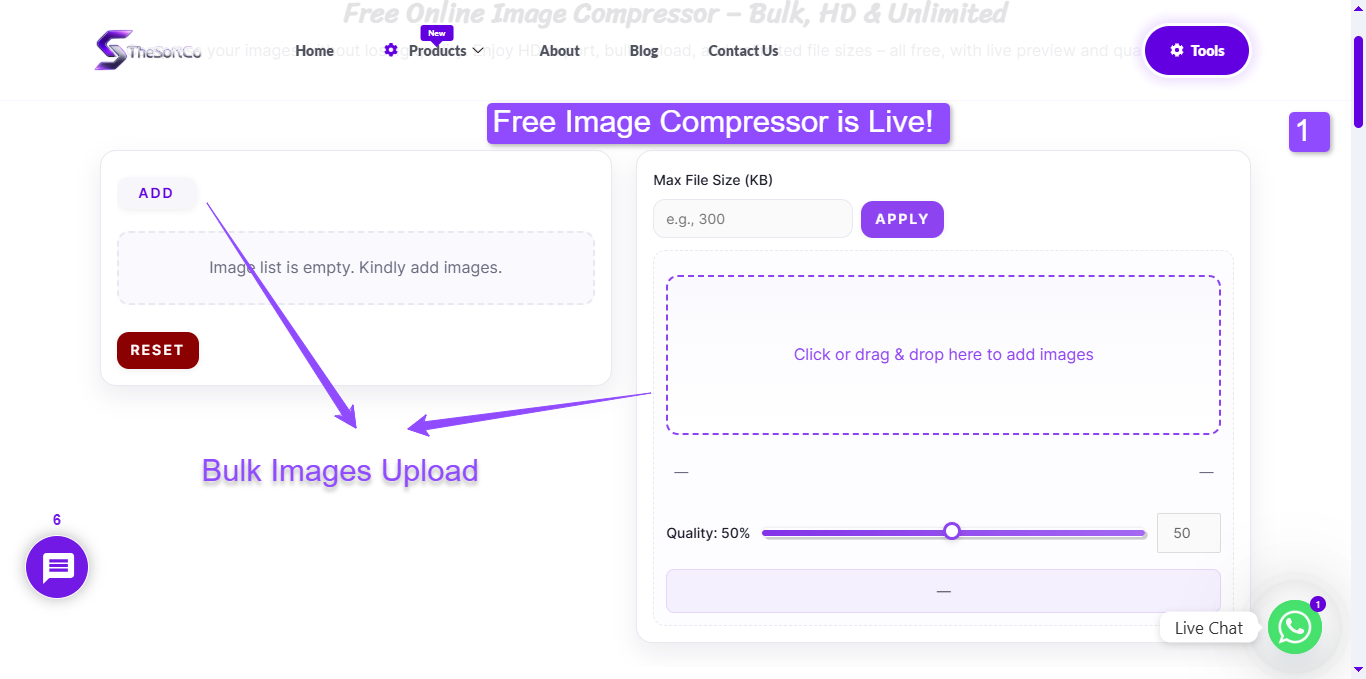The width and height of the screenshot is (1366, 679).
Task: Select Home in the navigation bar
Action: (x=314, y=50)
